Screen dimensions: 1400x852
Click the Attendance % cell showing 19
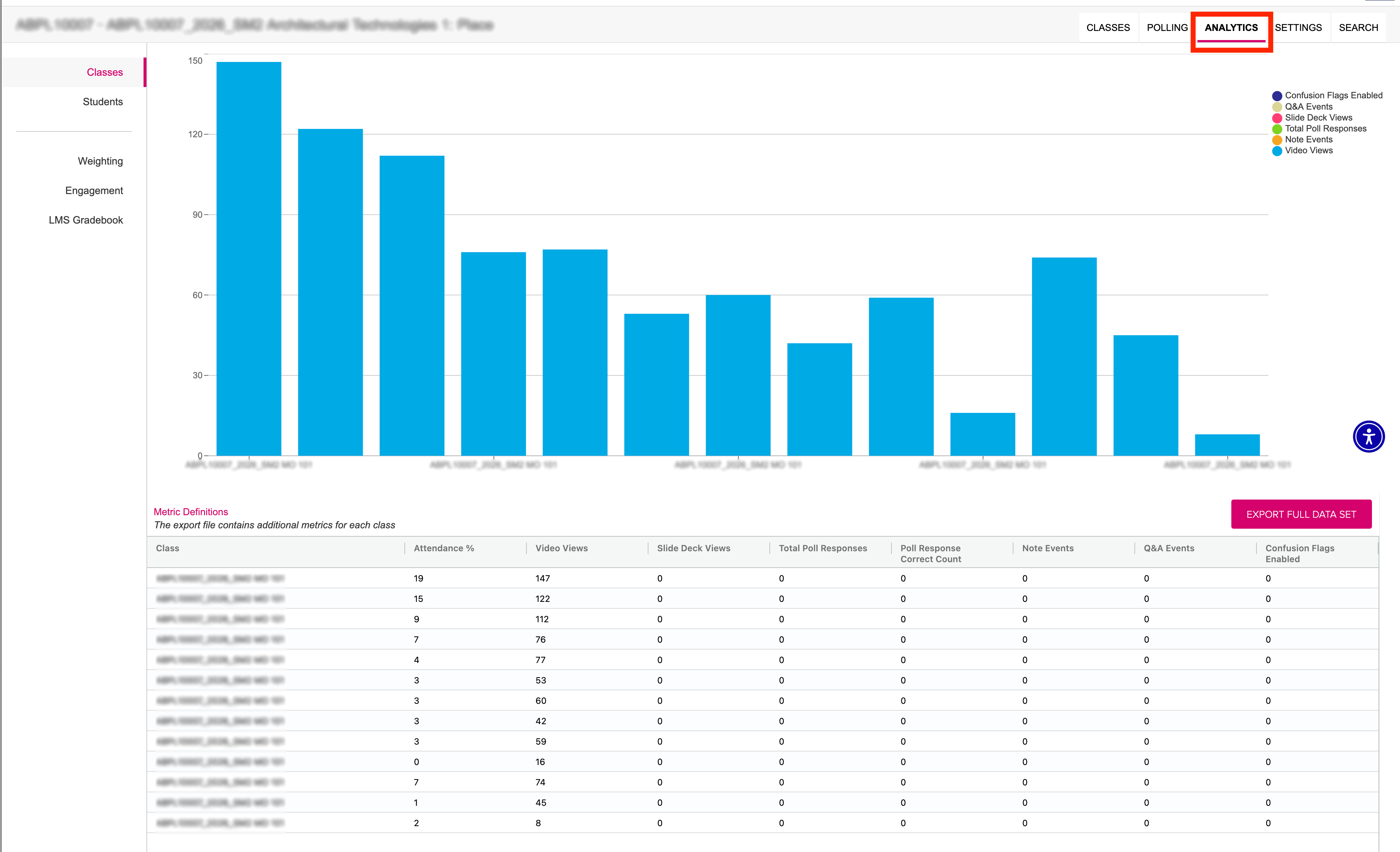pos(418,578)
